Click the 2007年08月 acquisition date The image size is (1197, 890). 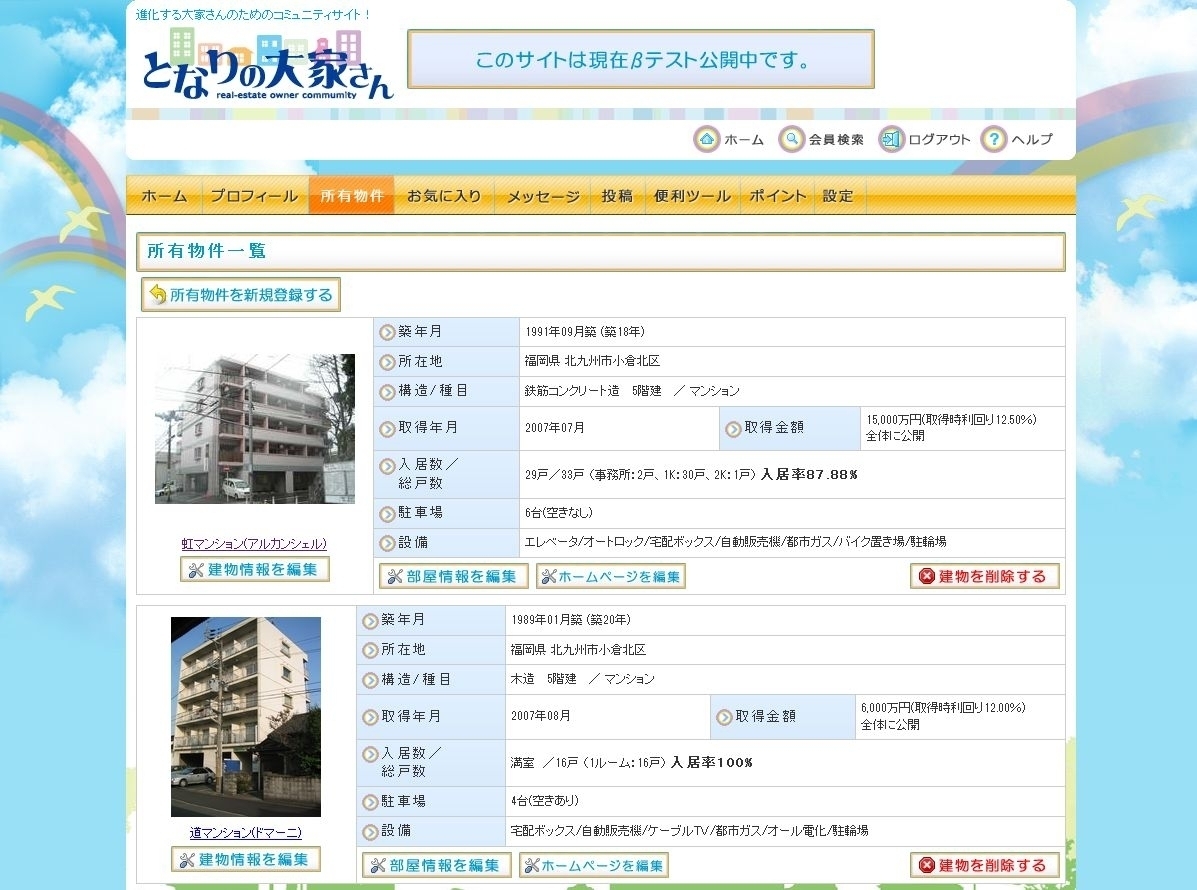coord(541,716)
